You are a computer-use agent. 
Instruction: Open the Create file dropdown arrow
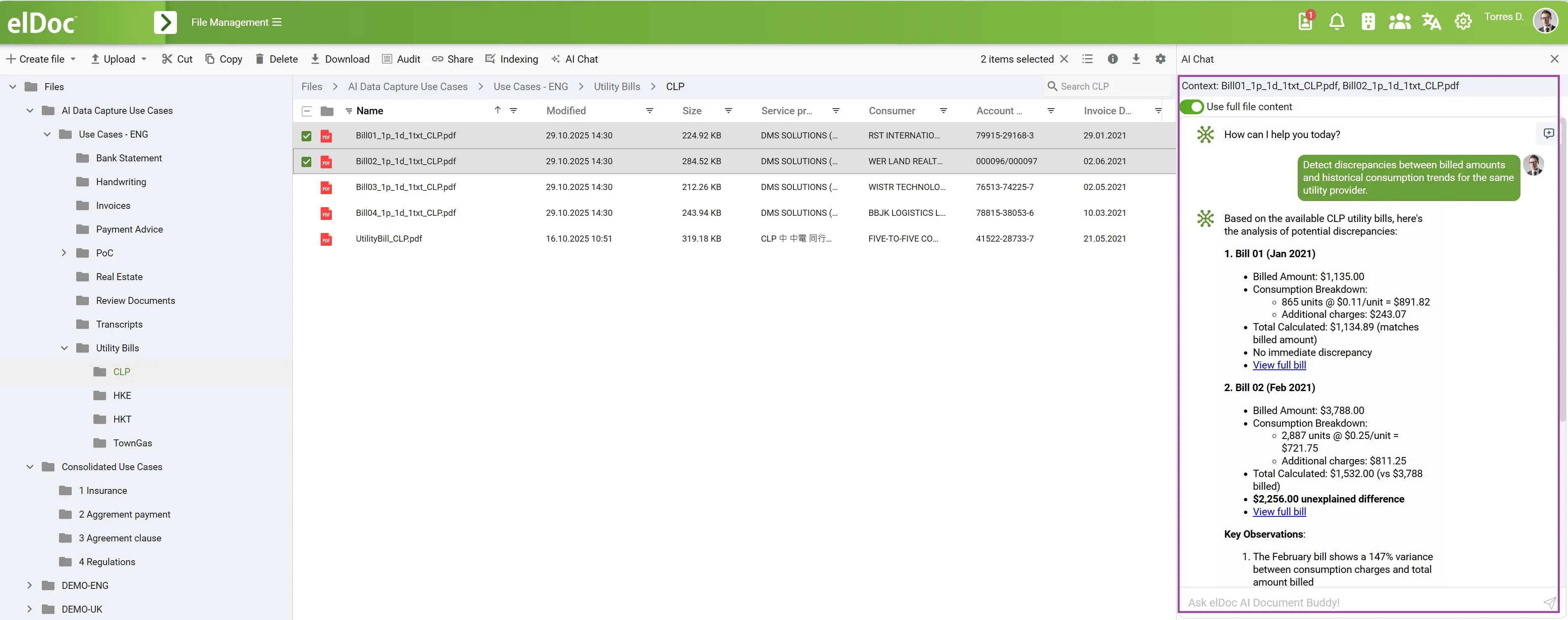(x=74, y=59)
